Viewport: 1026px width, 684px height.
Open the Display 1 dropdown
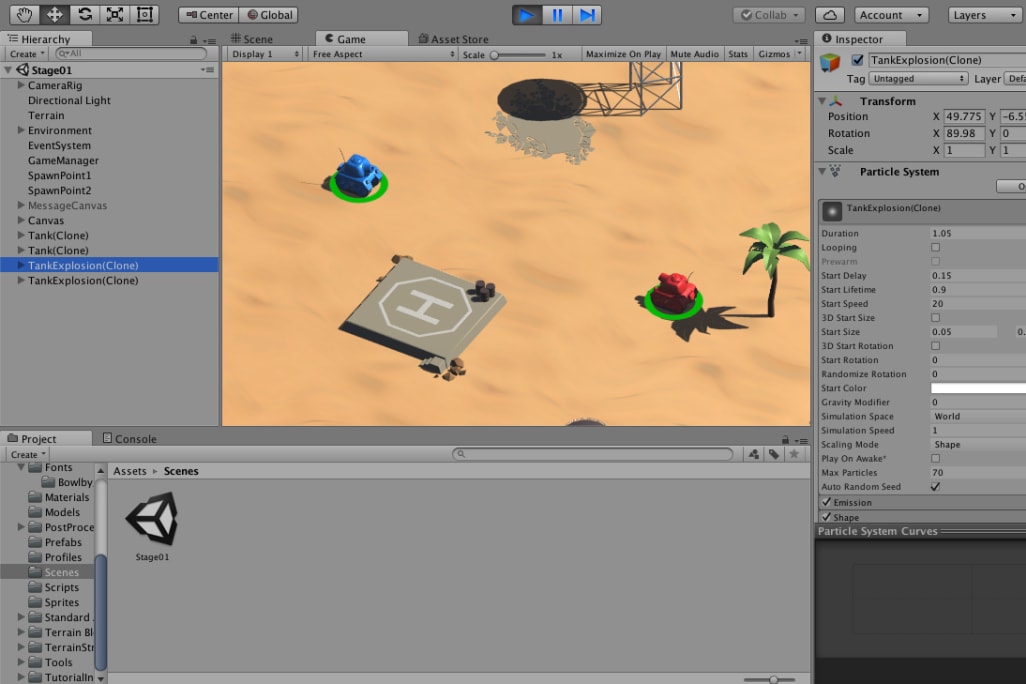pyautogui.click(x=265, y=54)
